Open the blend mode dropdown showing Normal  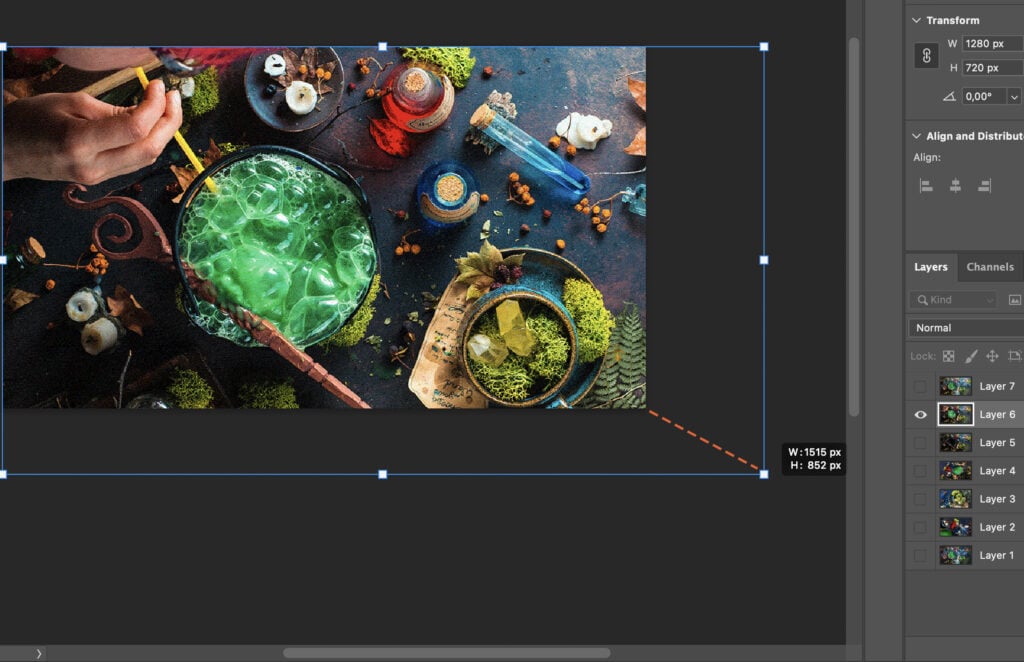964,327
